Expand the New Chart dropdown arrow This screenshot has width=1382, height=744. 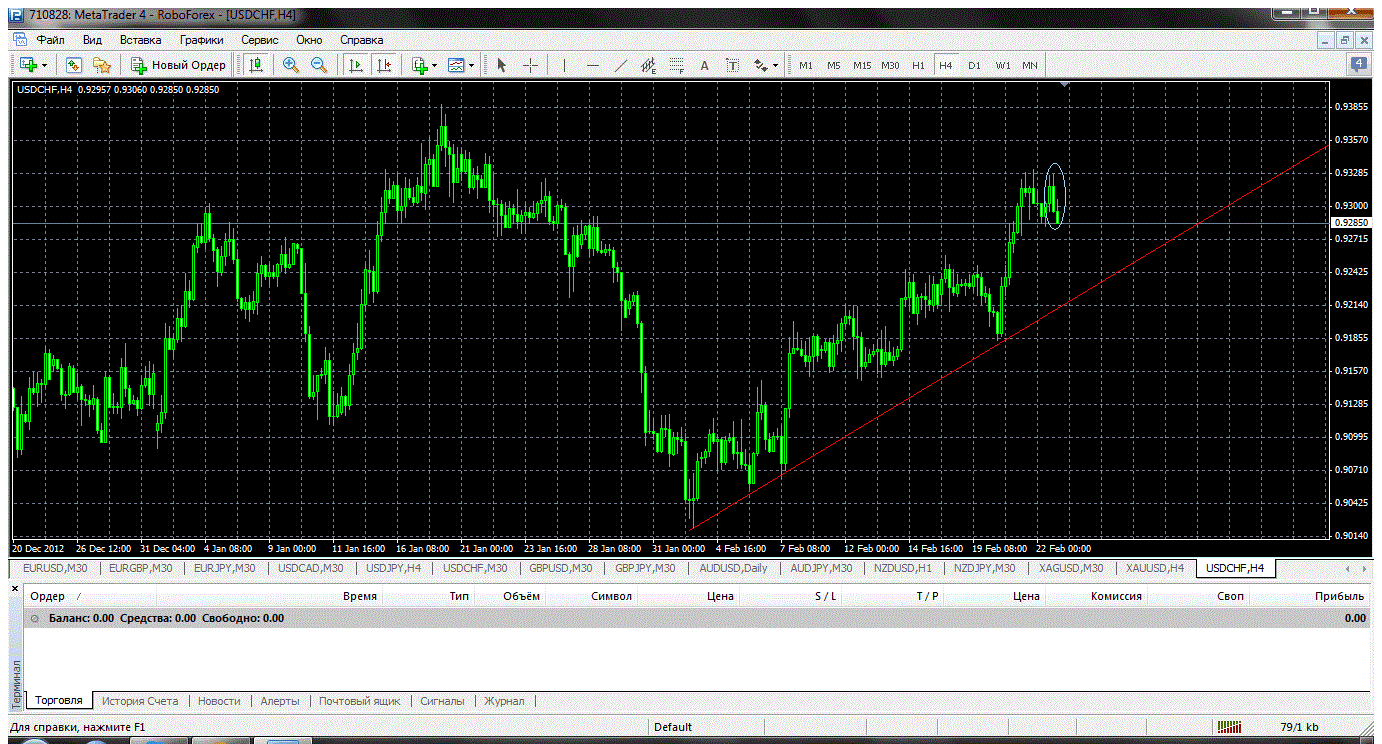click(x=44, y=66)
